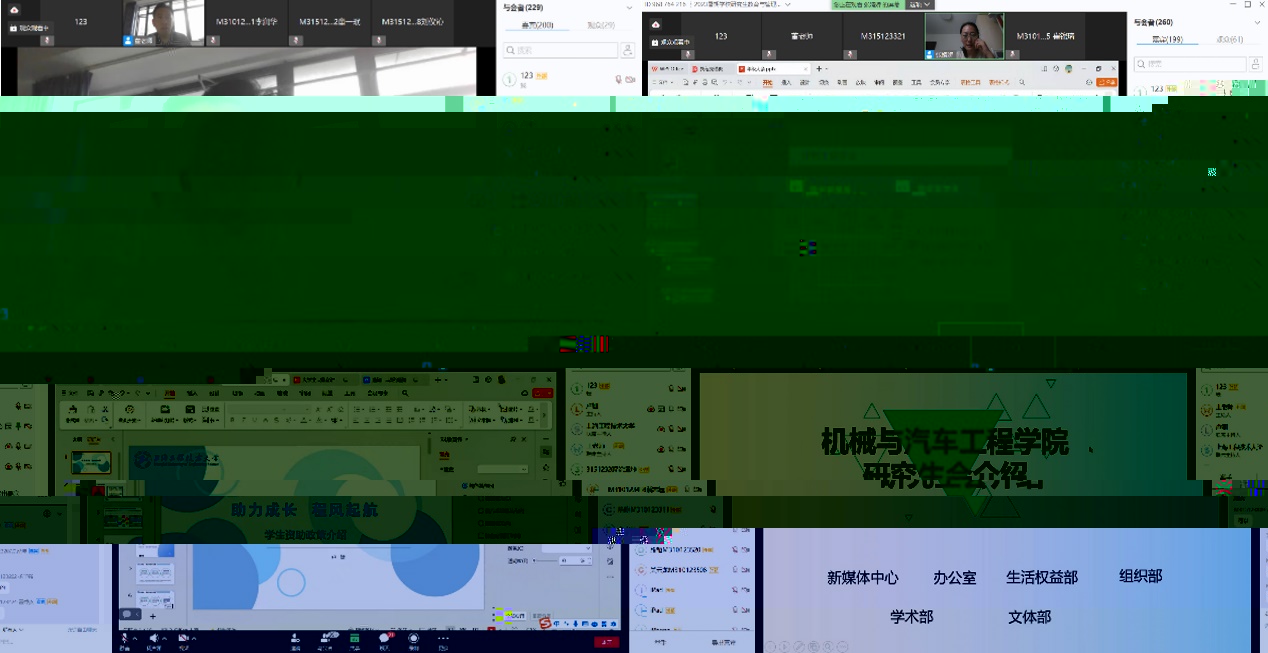
Task: Collapse the participants (229) panel chevron
Action: (x=628, y=8)
